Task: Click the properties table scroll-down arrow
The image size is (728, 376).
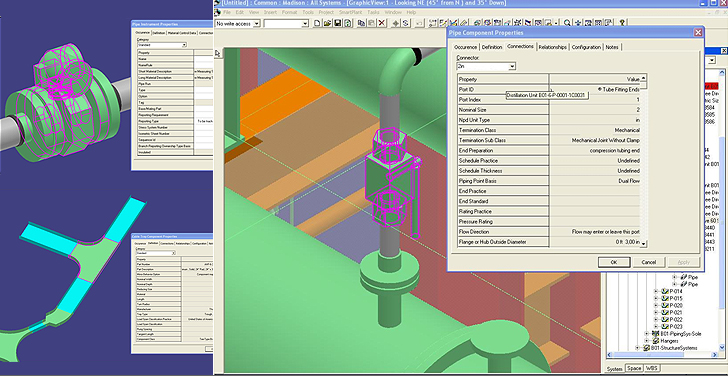Action: coord(644,243)
